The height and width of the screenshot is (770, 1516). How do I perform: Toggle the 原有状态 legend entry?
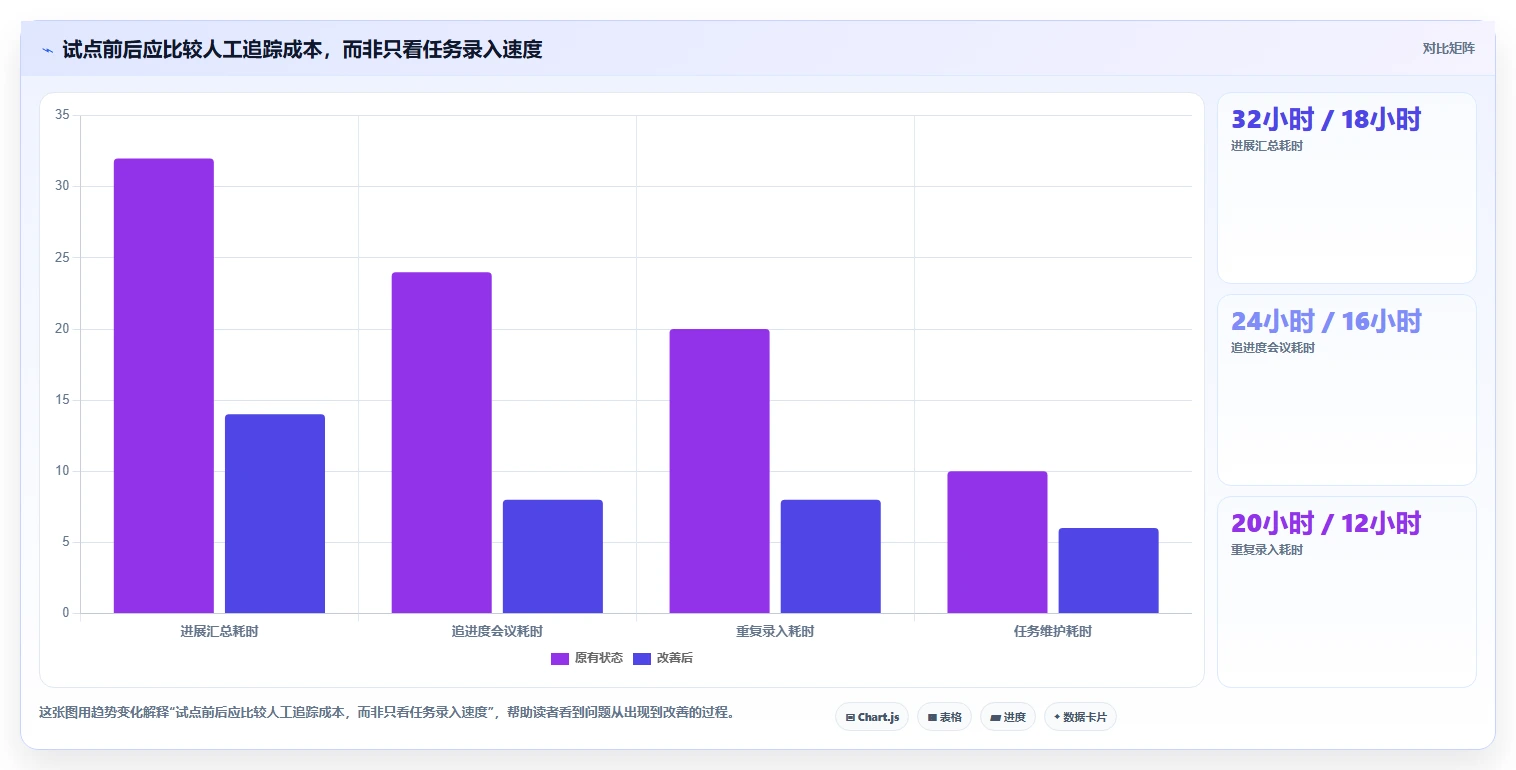tap(587, 658)
